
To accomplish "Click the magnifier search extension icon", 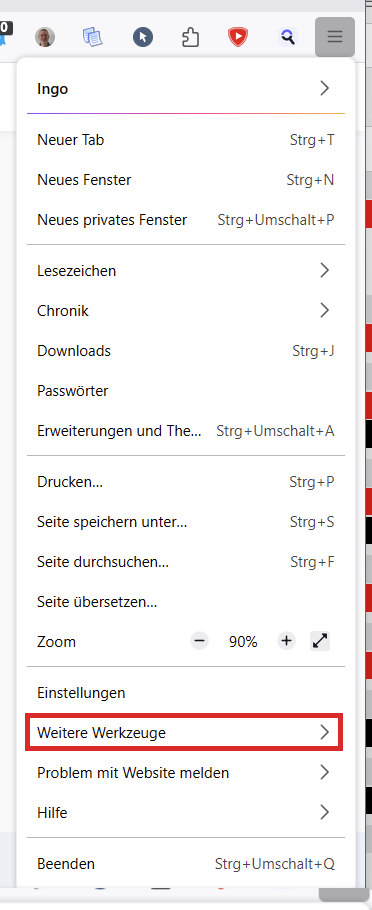I will tap(287, 38).
